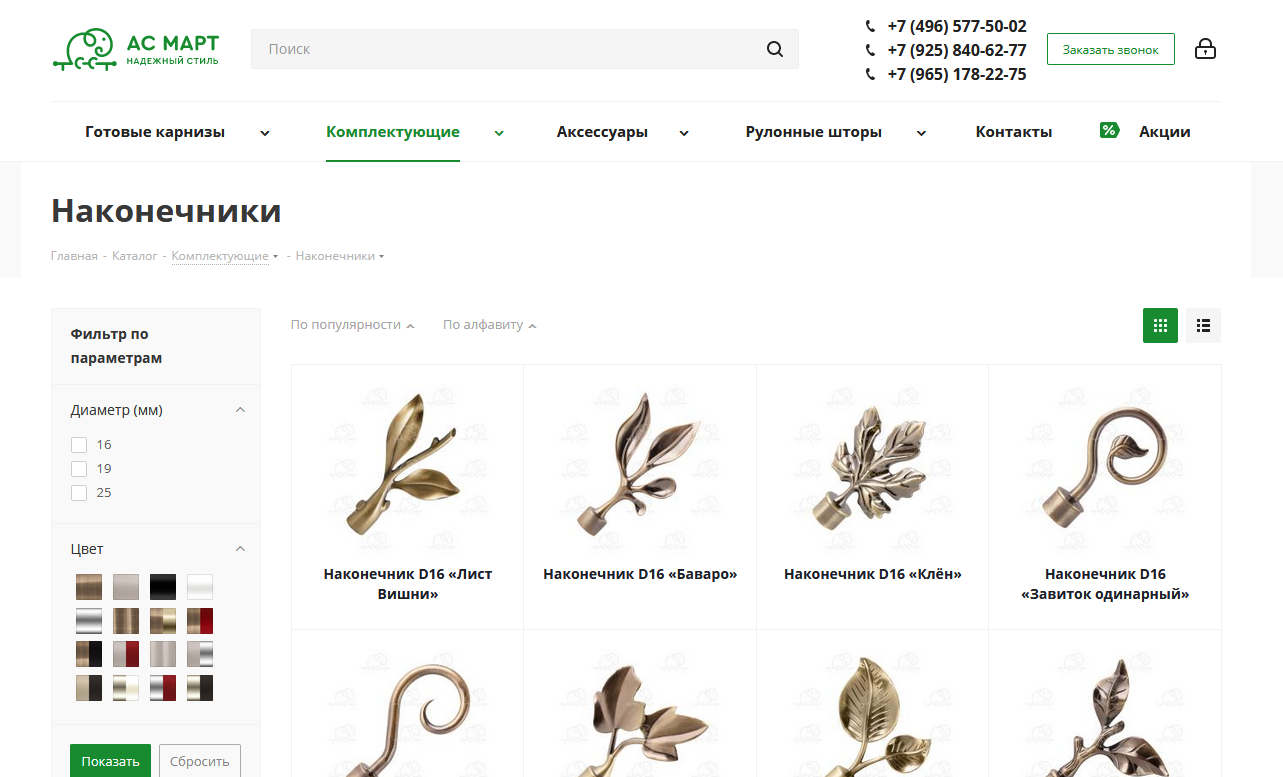Open the Рулонные шторы menu
The width and height of the screenshot is (1283, 777).
pyautogui.click(x=814, y=132)
